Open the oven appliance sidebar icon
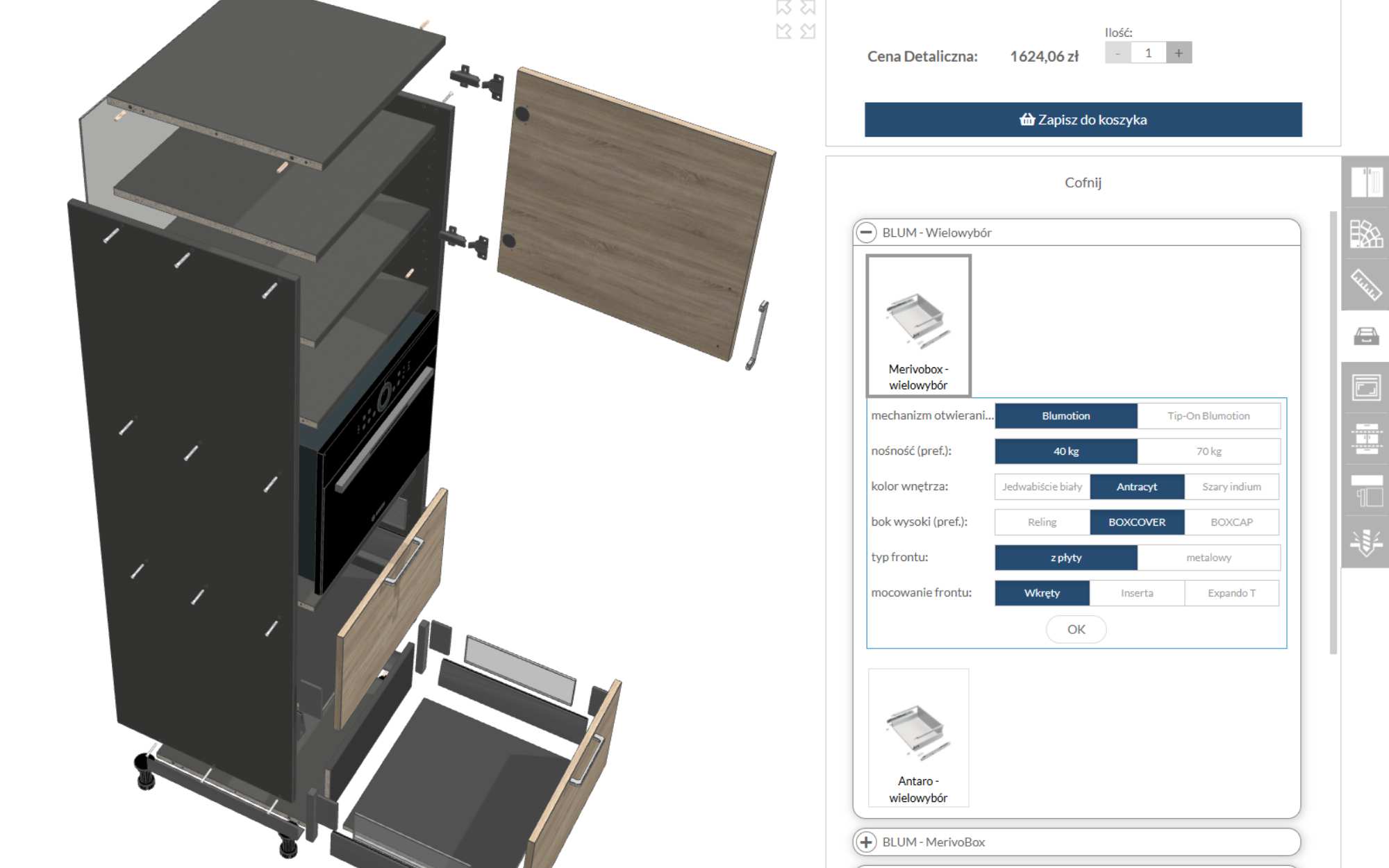The width and height of the screenshot is (1389, 868). click(1365, 387)
